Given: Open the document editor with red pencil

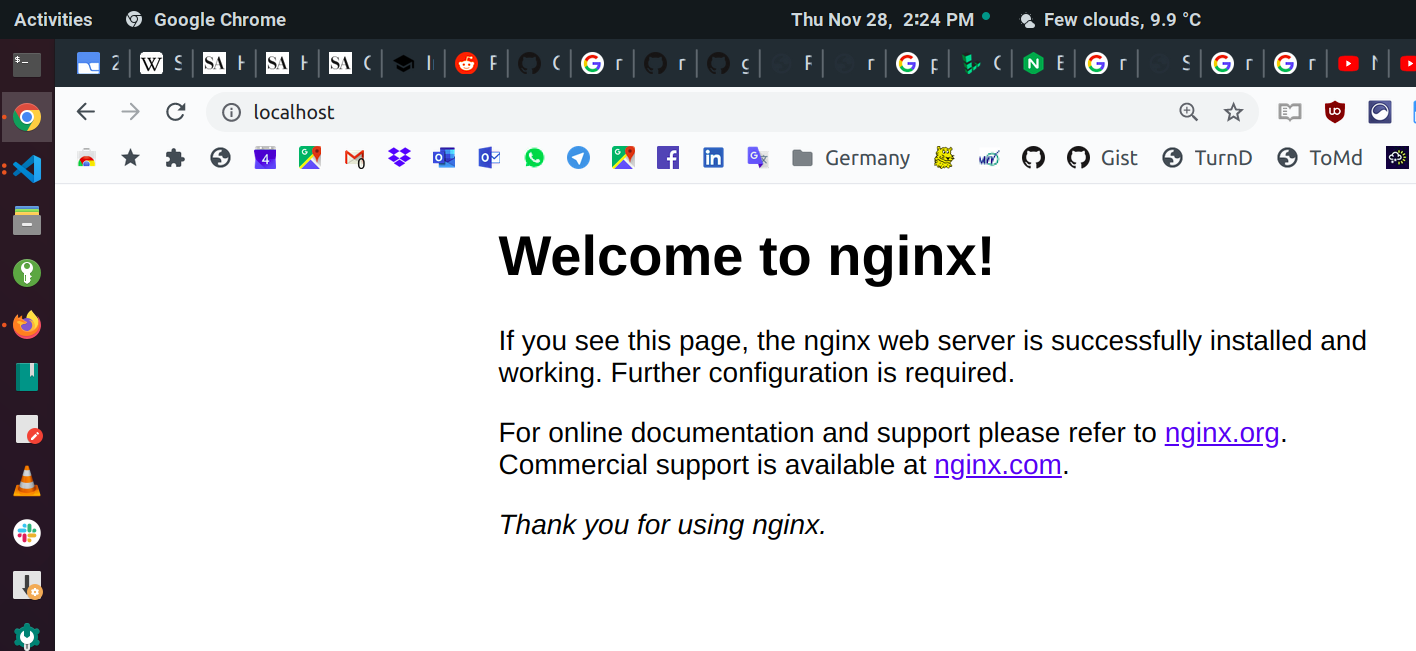Looking at the screenshot, I should (27, 429).
